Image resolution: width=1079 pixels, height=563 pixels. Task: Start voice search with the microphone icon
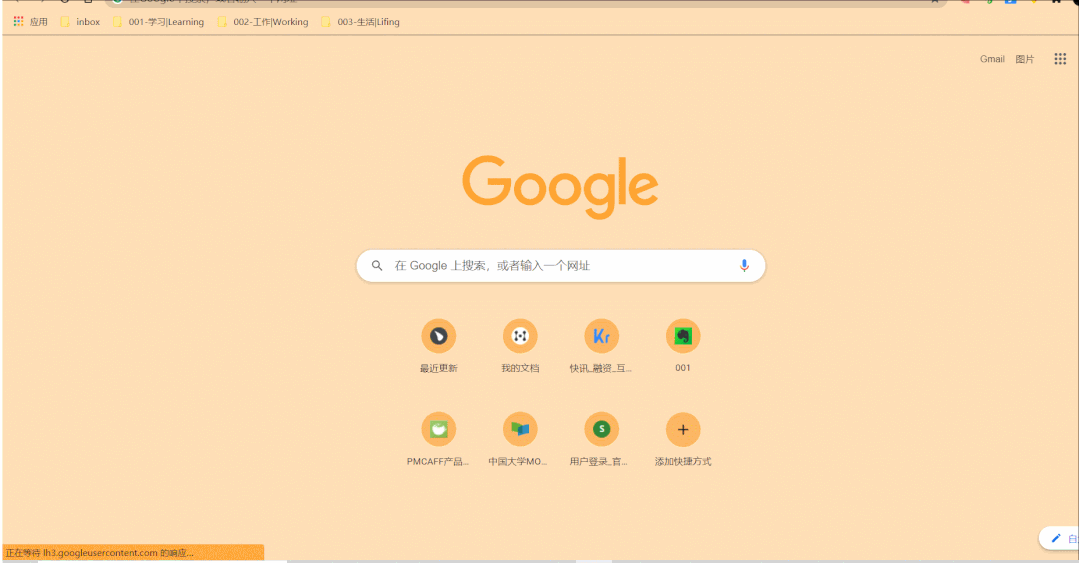pyautogui.click(x=744, y=266)
